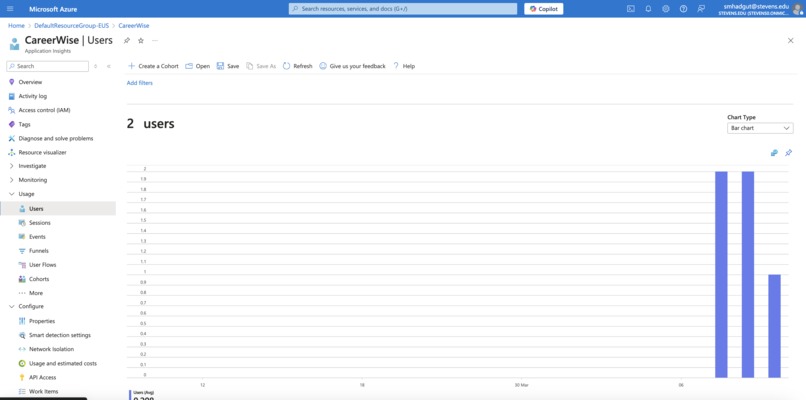This screenshot has width=806, height=400.
Task: Open Smart detection settings
Action: point(58,335)
